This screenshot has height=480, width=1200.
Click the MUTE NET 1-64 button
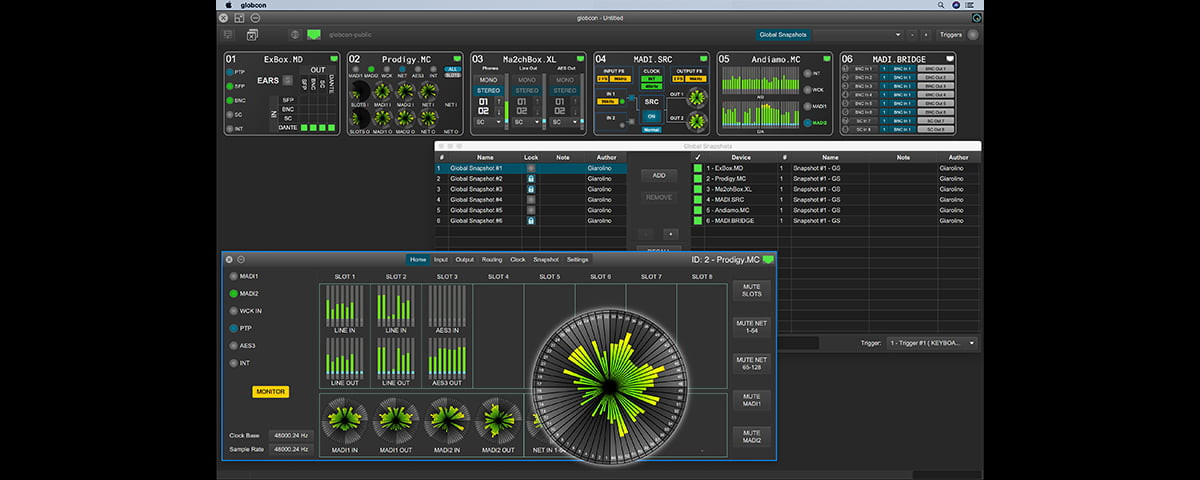[751, 327]
